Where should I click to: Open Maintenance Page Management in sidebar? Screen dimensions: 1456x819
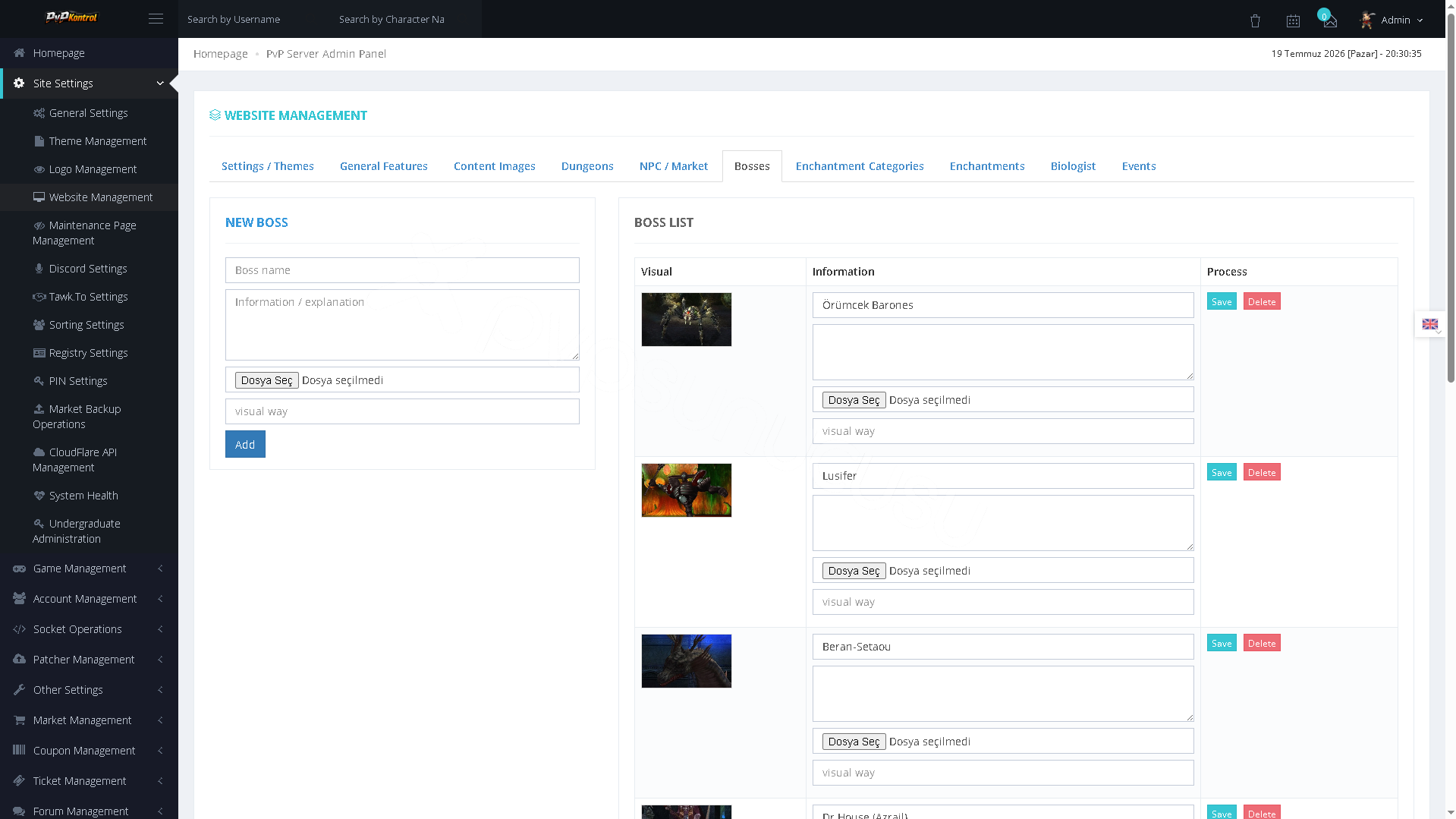pos(89,233)
